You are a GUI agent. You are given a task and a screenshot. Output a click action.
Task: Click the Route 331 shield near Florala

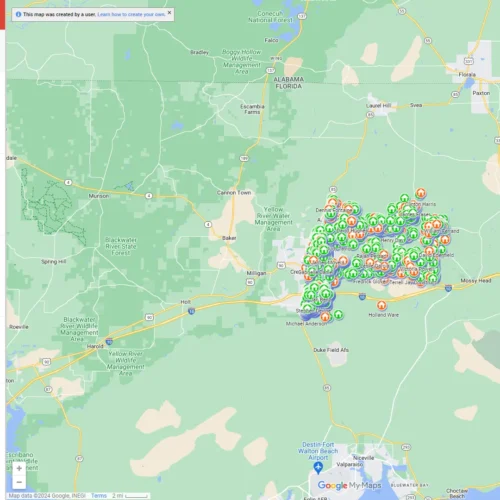[x=469, y=61]
